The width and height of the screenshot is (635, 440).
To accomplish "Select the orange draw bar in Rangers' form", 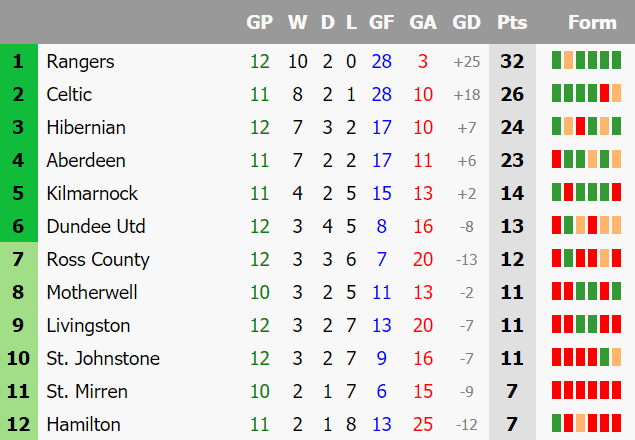I will tap(568, 60).
